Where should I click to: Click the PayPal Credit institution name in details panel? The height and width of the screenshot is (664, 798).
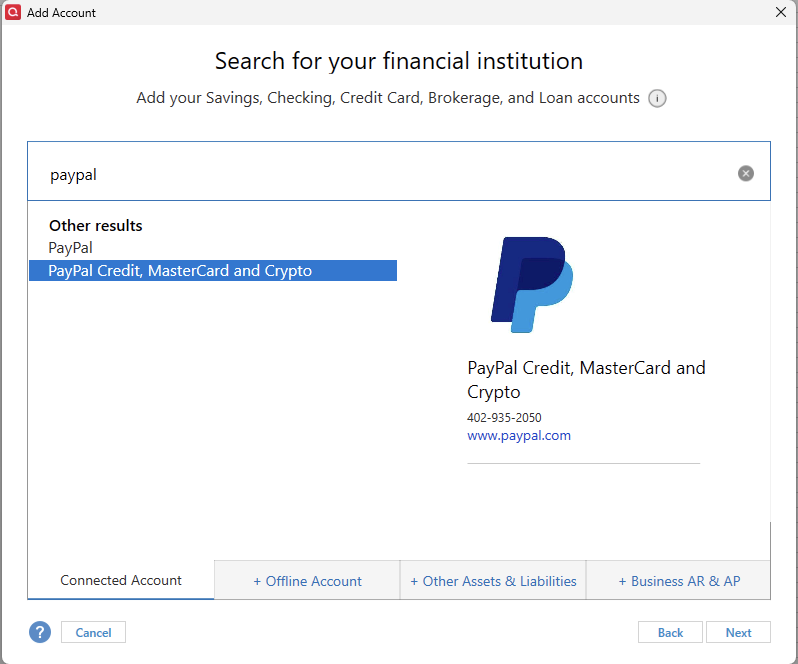[x=586, y=380]
